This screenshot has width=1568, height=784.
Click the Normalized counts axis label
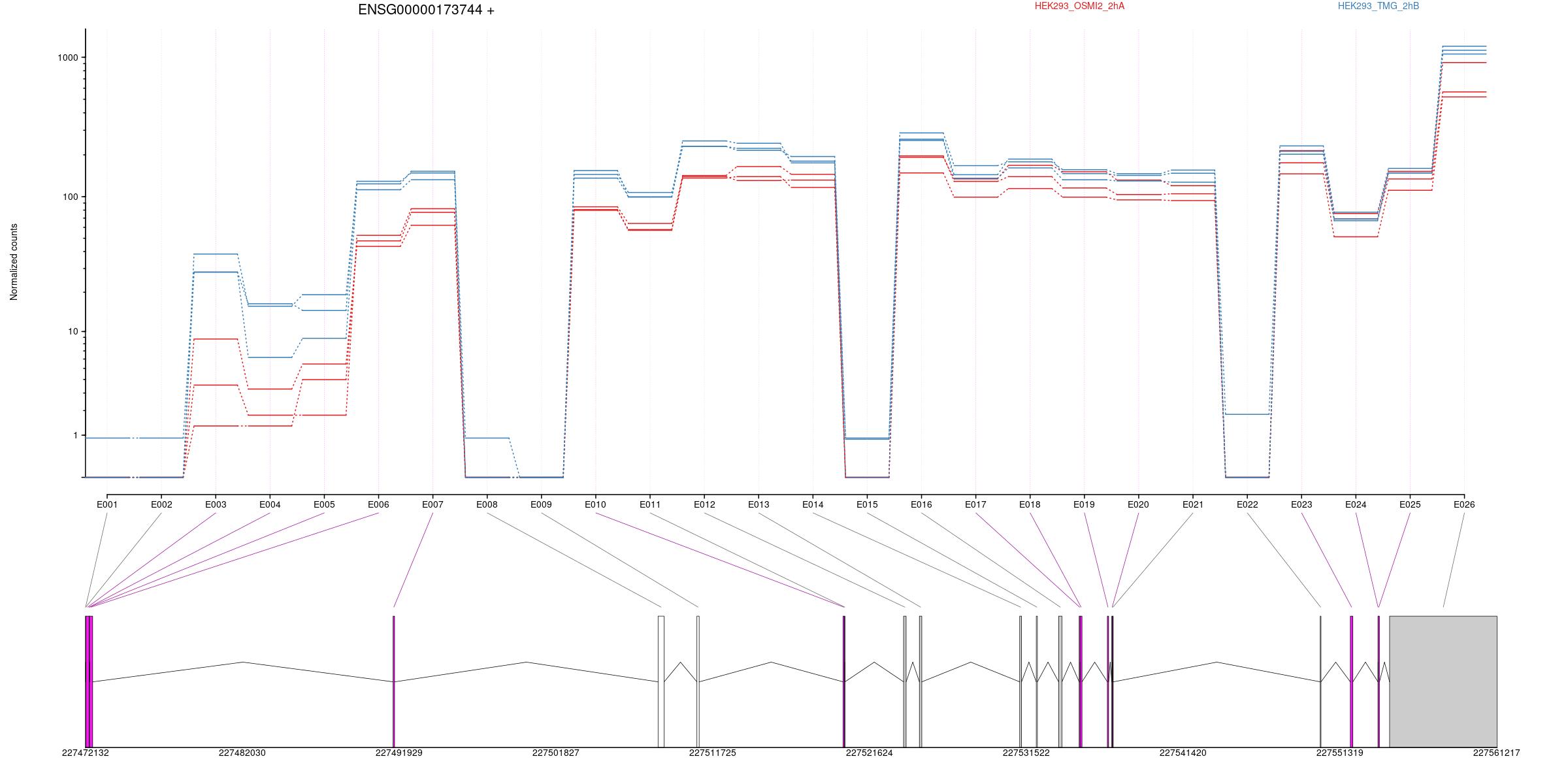coord(14,262)
